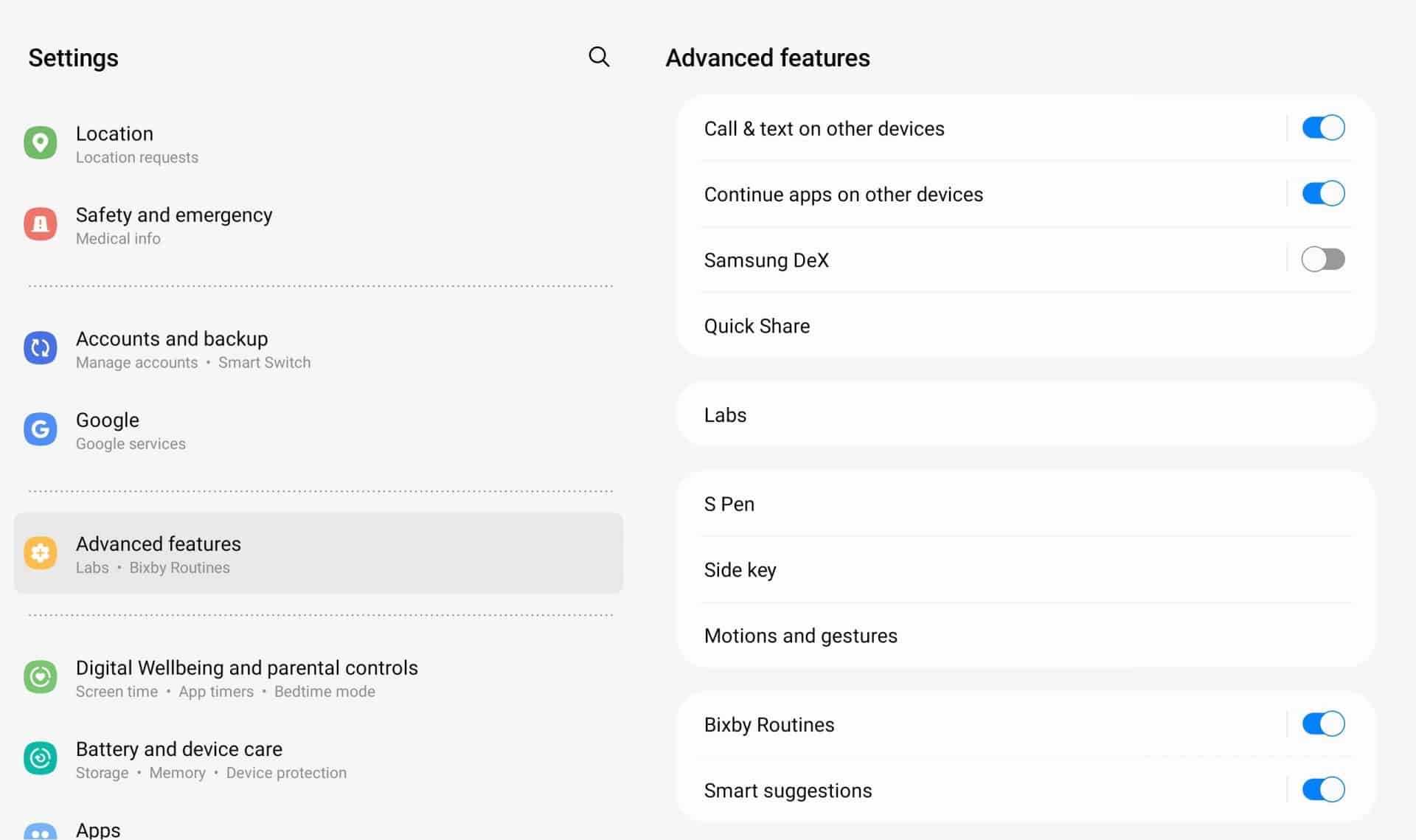This screenshot has height=840, width=1416.
Task: Click the Battery and device care icon
Action: (41, 757)
